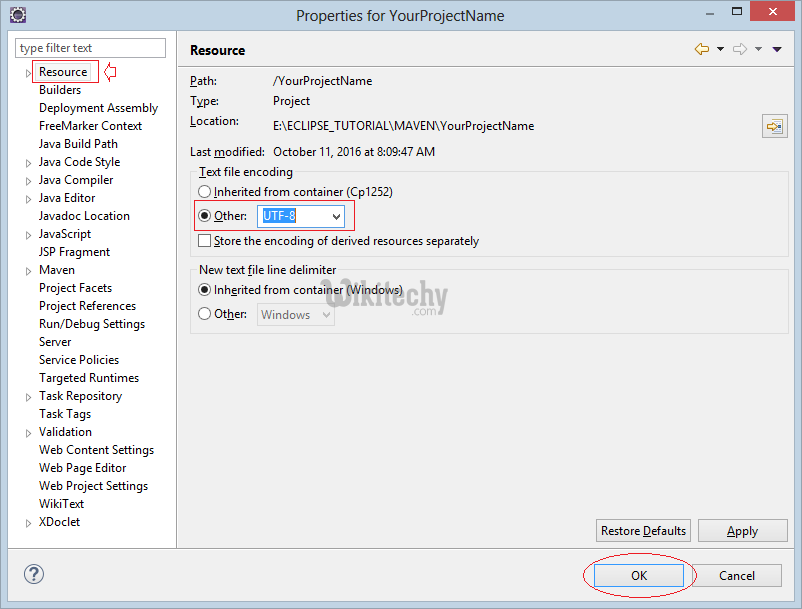
Task: Select Inherited from container (Cp1252) encoding
Action: point(205,191)
